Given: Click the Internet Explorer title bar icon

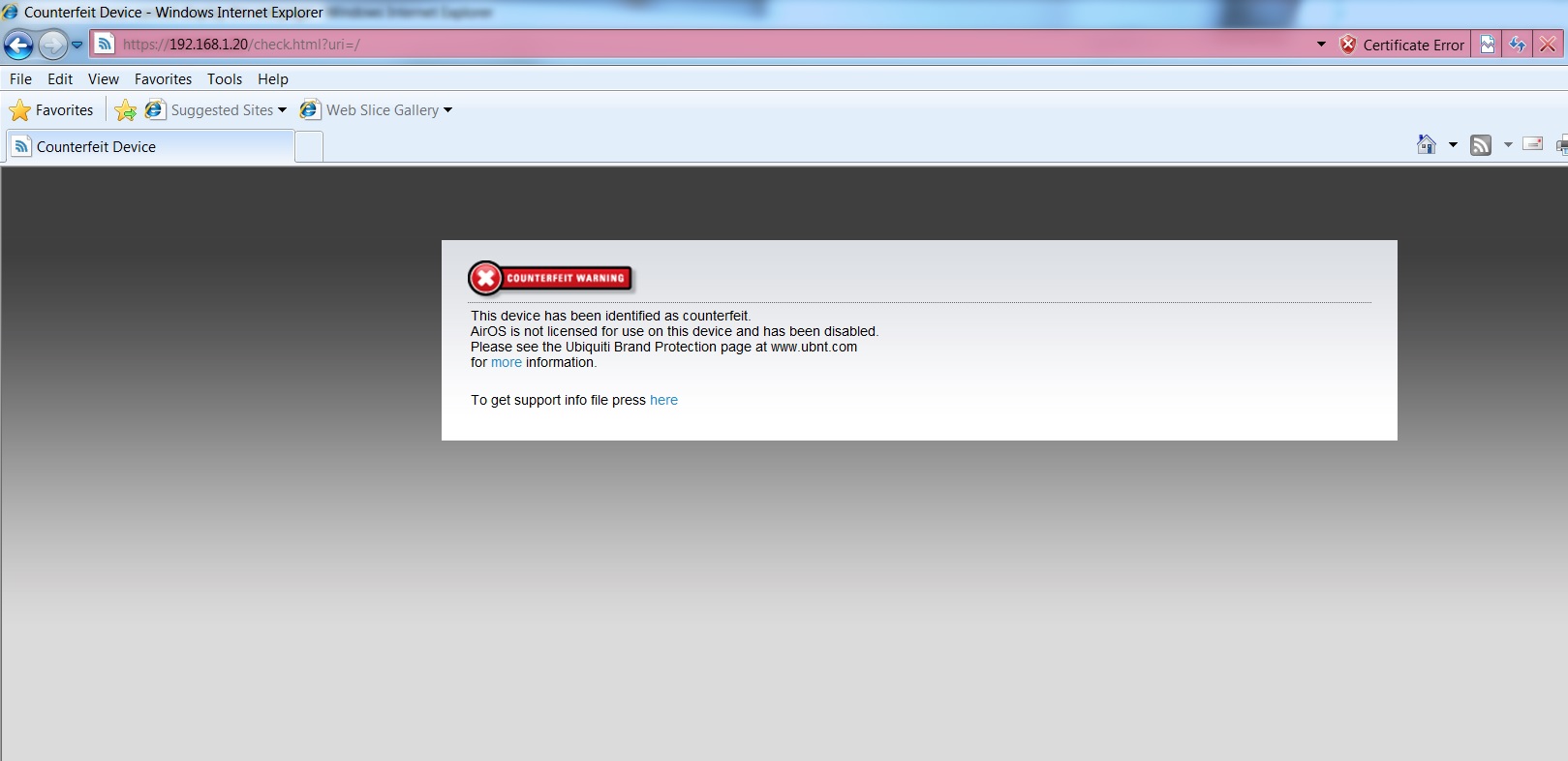Looking at the screenshot, I should [11, 12].
